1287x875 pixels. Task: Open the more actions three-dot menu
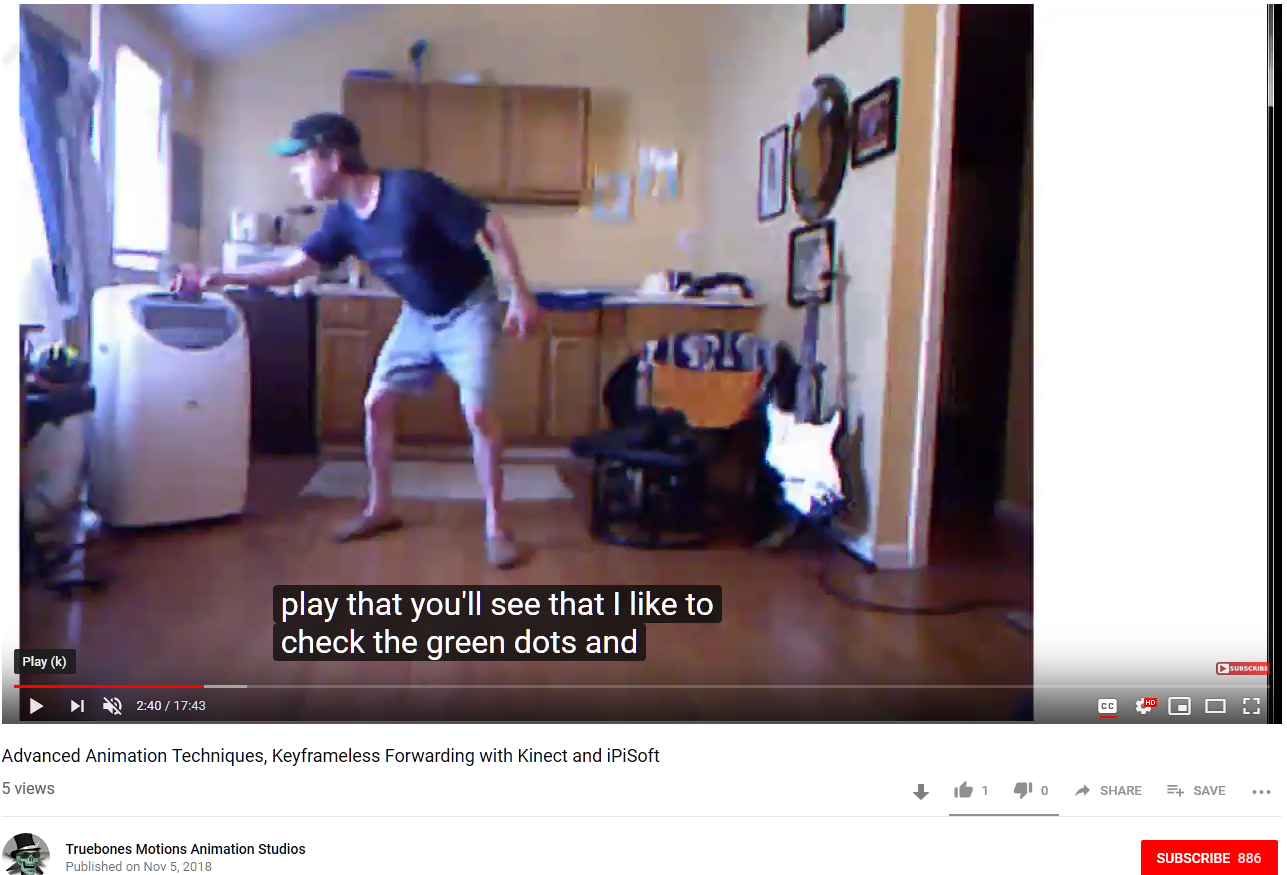tap(1261, 791)
